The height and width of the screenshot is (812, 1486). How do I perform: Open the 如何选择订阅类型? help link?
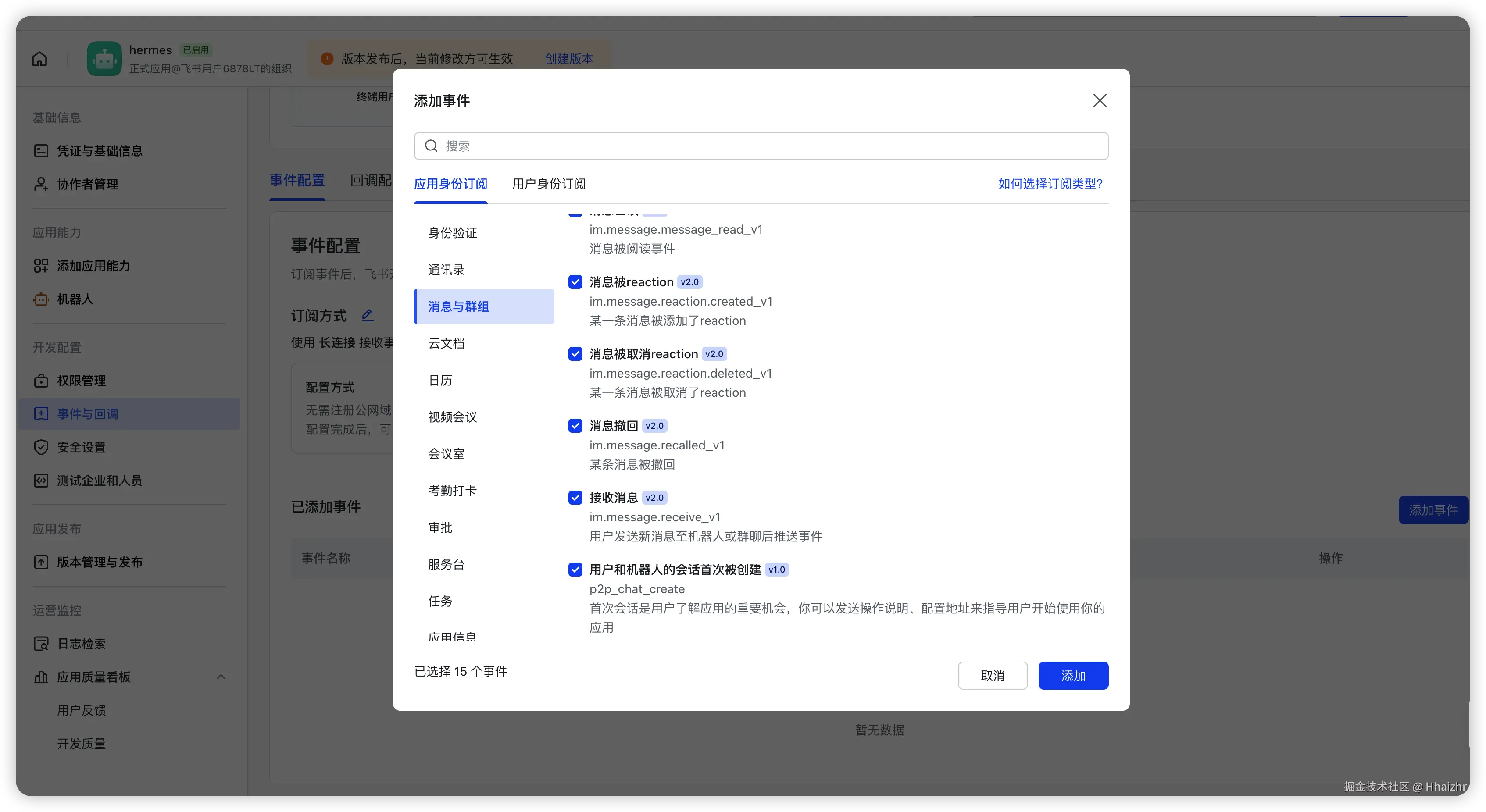click(x=1049, y=184)
